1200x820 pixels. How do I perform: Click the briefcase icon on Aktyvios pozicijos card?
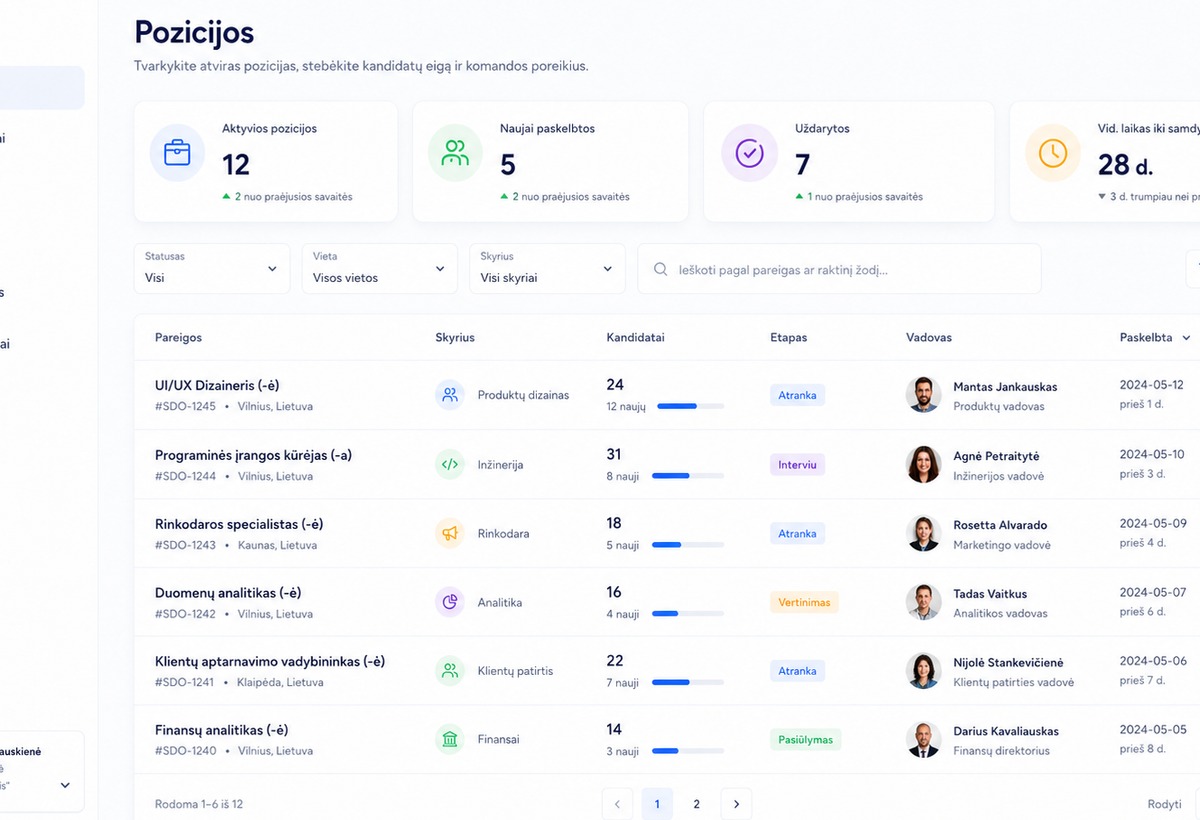(177, 153)
